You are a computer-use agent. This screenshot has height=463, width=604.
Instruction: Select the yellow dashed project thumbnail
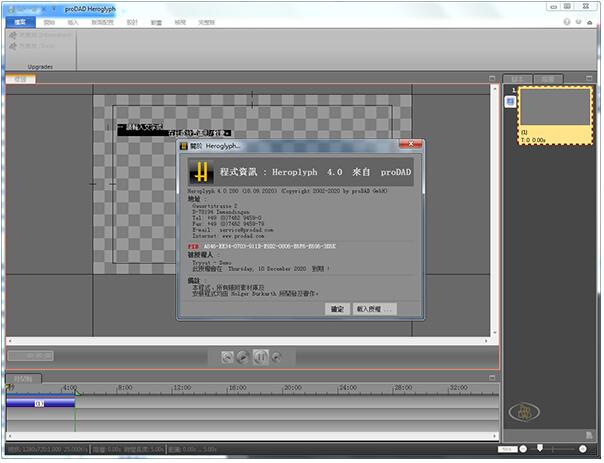tap(555, 116)
